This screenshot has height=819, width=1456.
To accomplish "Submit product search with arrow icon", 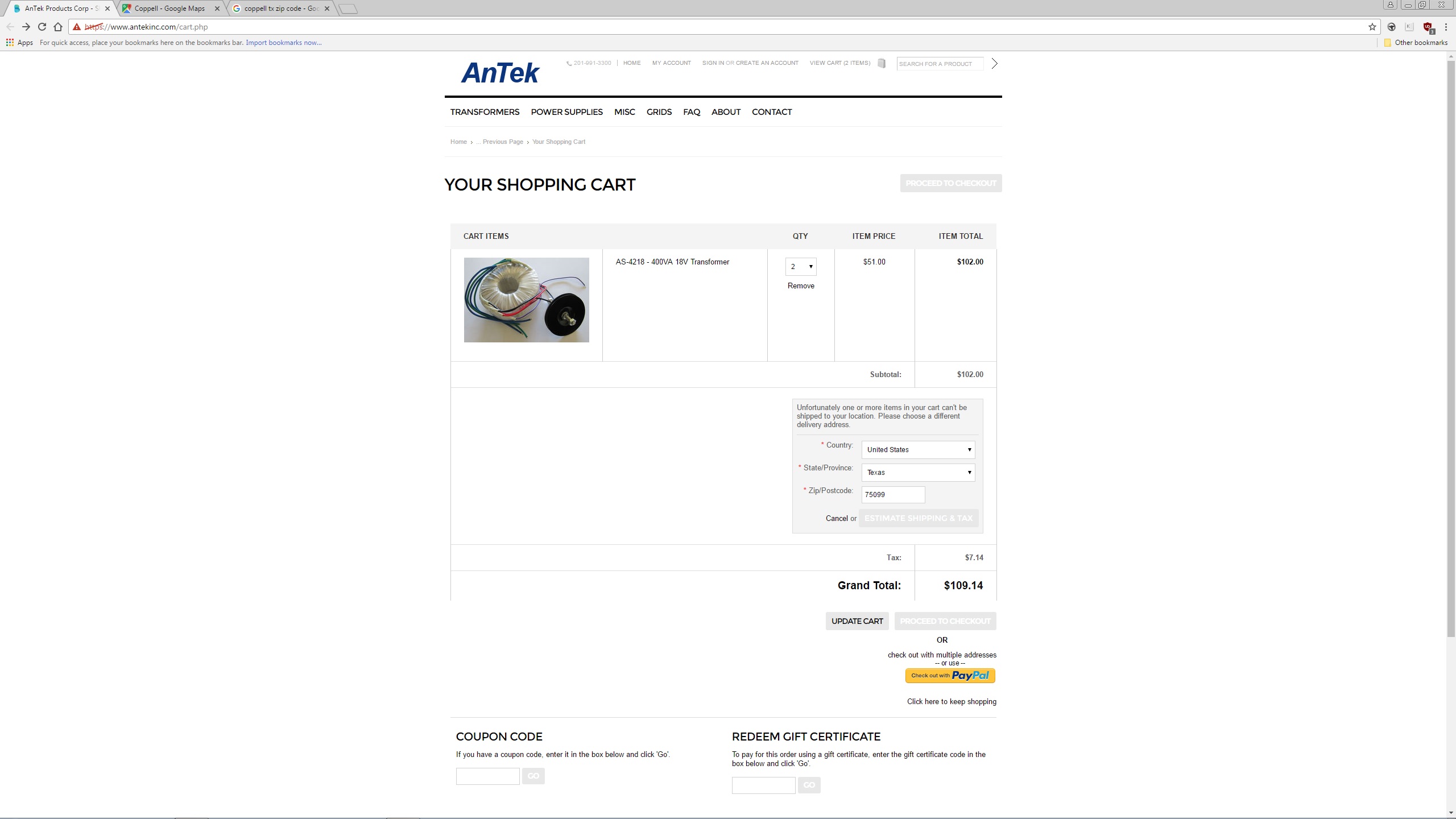I will 994,63.
